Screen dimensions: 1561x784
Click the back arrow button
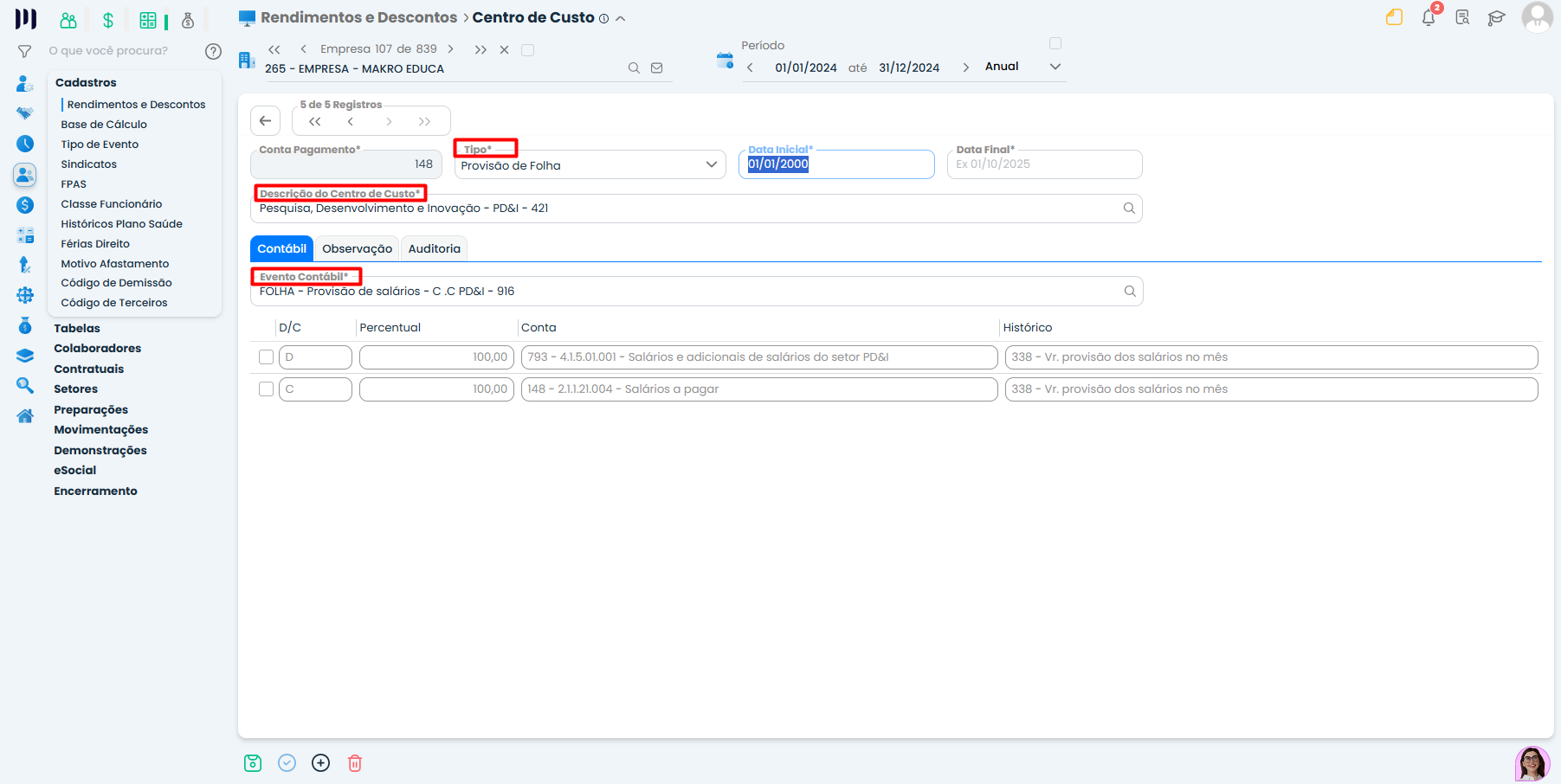pos(266,121)
